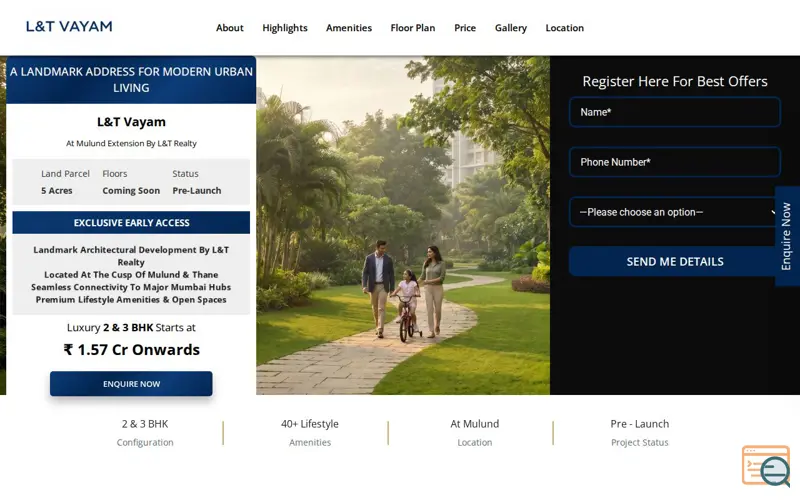Click the '₹ 1.57 Cr Onwards' price text
800x500 pixels.
(x=132, y=350)
